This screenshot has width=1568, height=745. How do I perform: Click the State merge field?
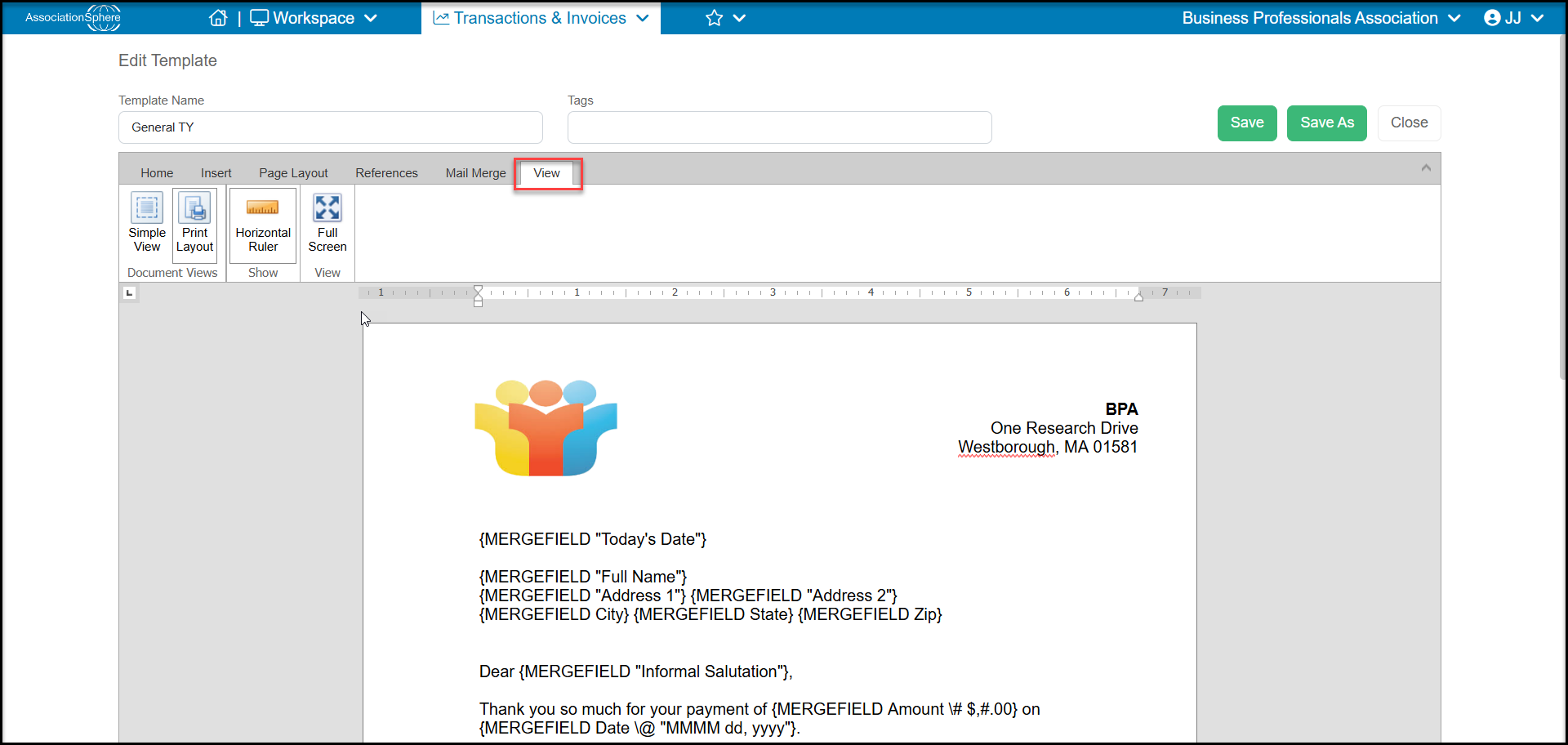[x=713, y=614]
